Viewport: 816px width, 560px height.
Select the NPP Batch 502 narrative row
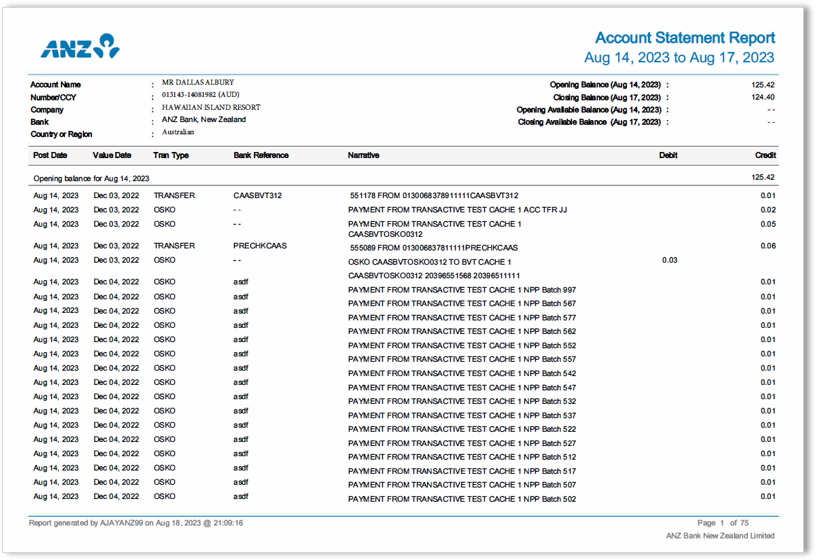461,499
